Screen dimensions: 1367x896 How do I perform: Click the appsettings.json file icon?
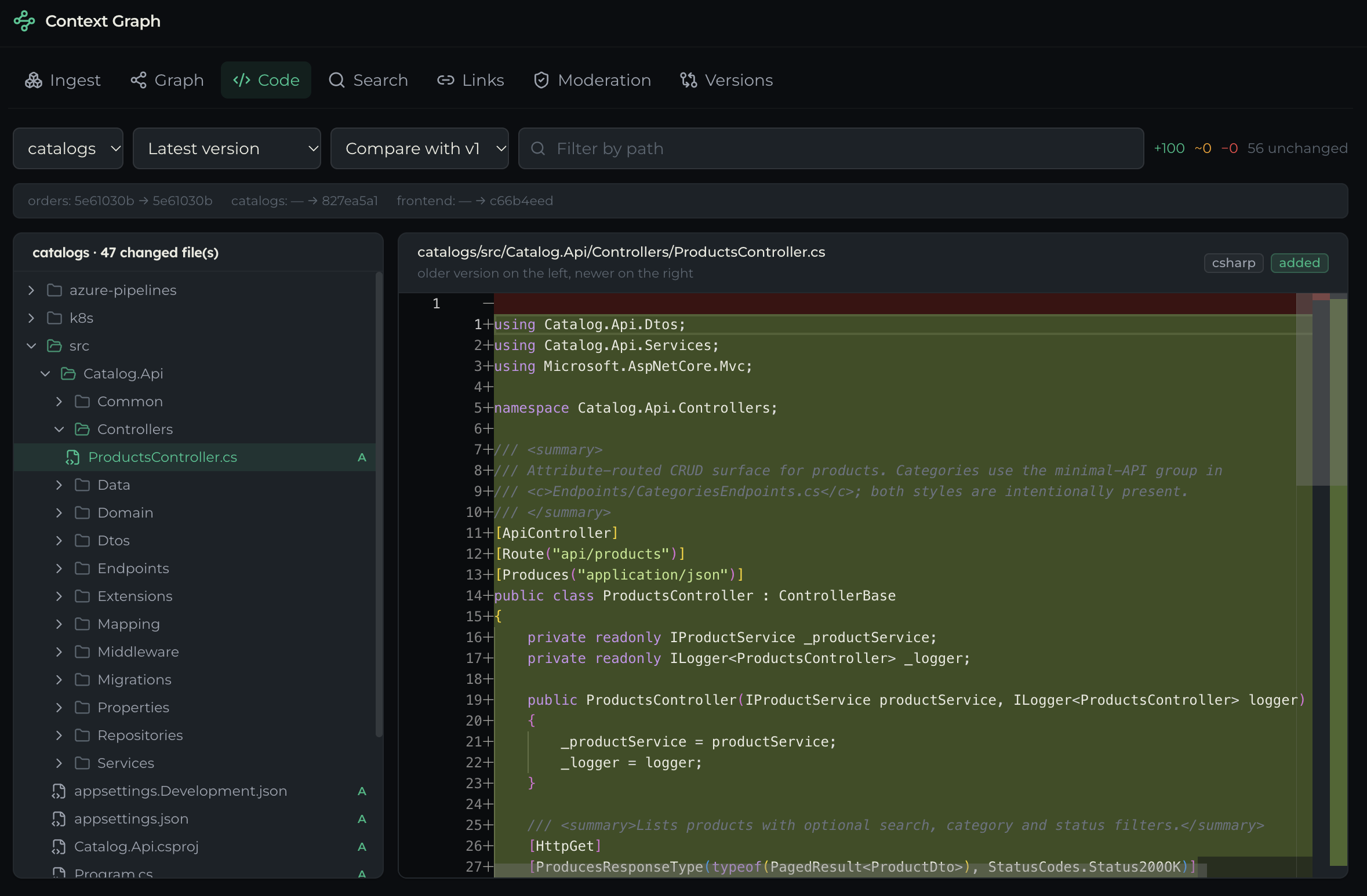click(59, 819)
